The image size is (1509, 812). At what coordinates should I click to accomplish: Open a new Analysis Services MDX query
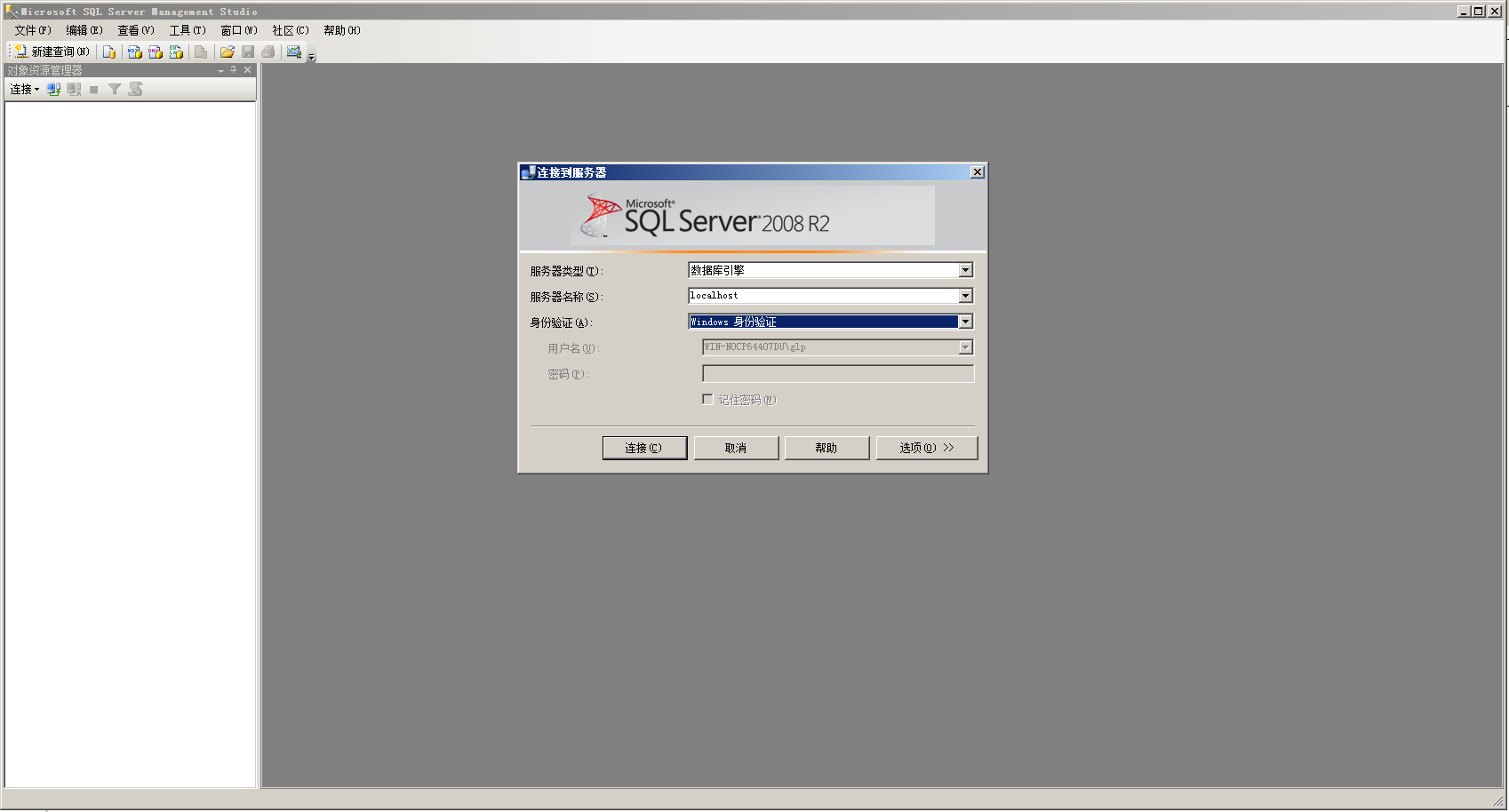(x=135, y=52)
